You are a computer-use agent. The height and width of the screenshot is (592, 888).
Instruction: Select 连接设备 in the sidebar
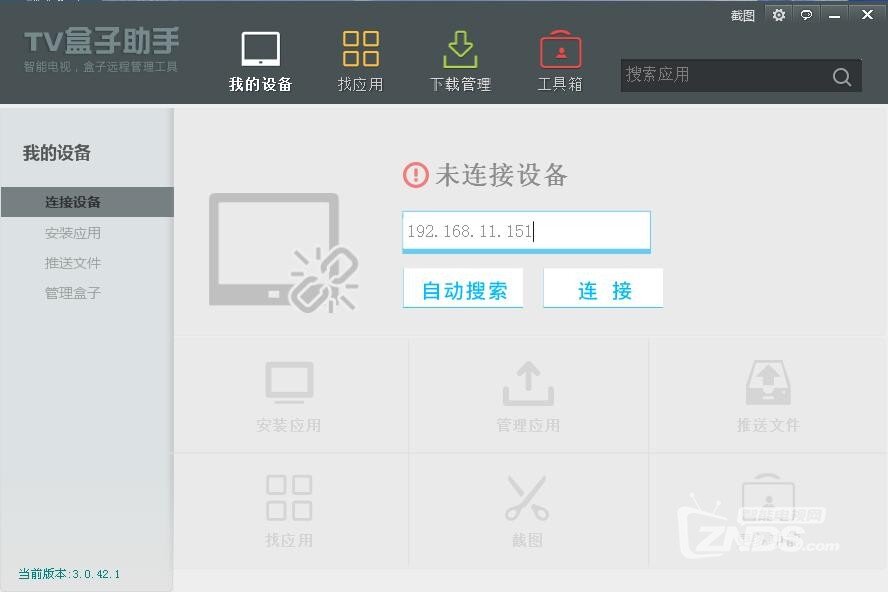pos(87,202)
